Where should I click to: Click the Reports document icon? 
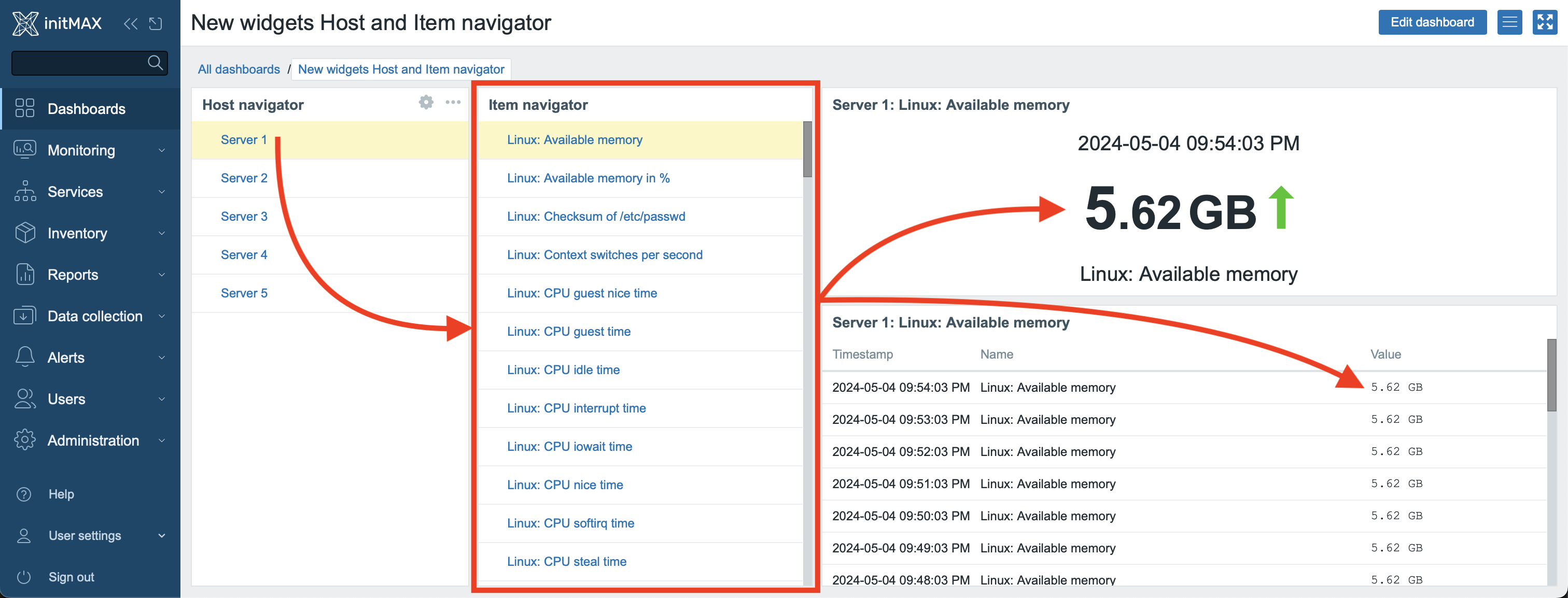[25, 274]
